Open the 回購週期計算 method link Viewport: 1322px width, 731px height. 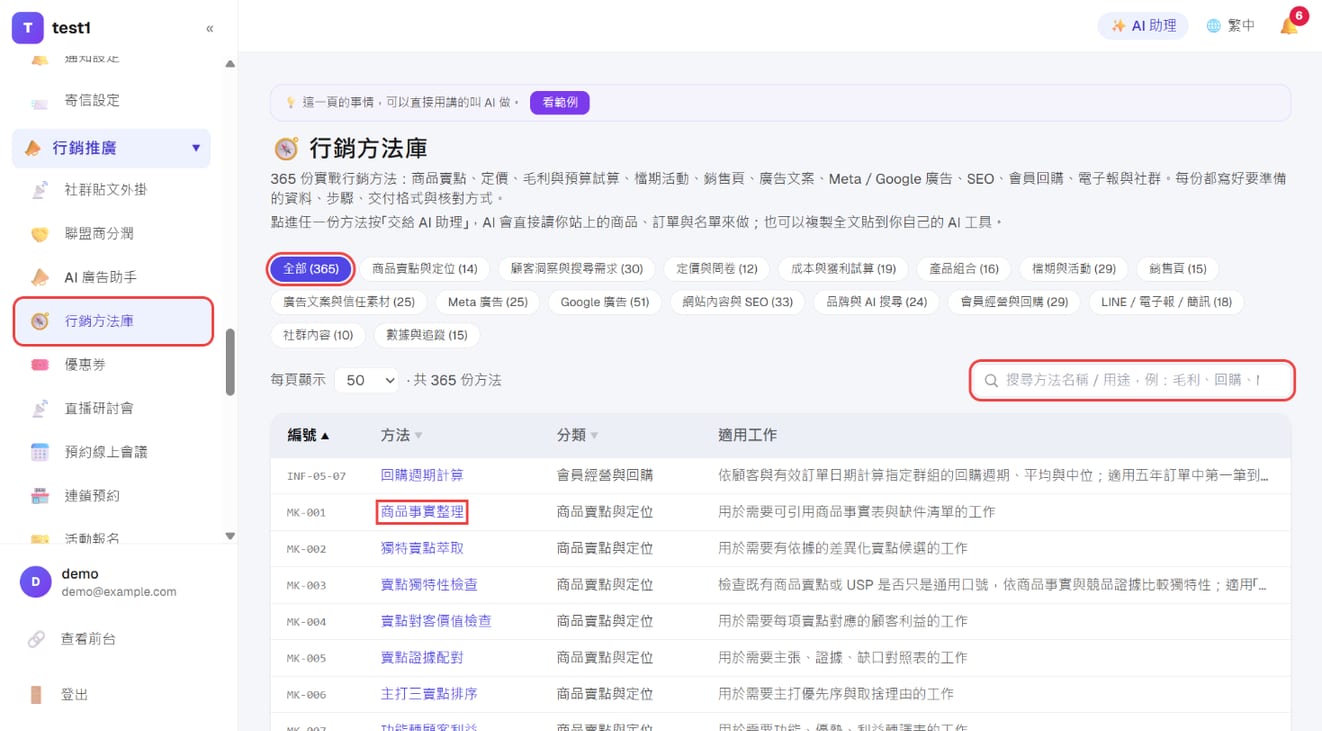(422, 475)
